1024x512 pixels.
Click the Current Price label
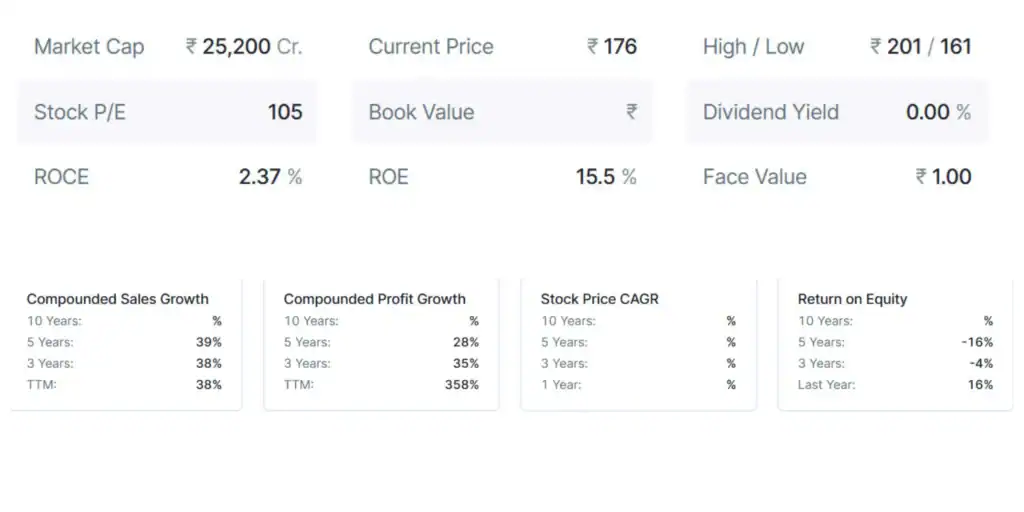pos(431,47)
